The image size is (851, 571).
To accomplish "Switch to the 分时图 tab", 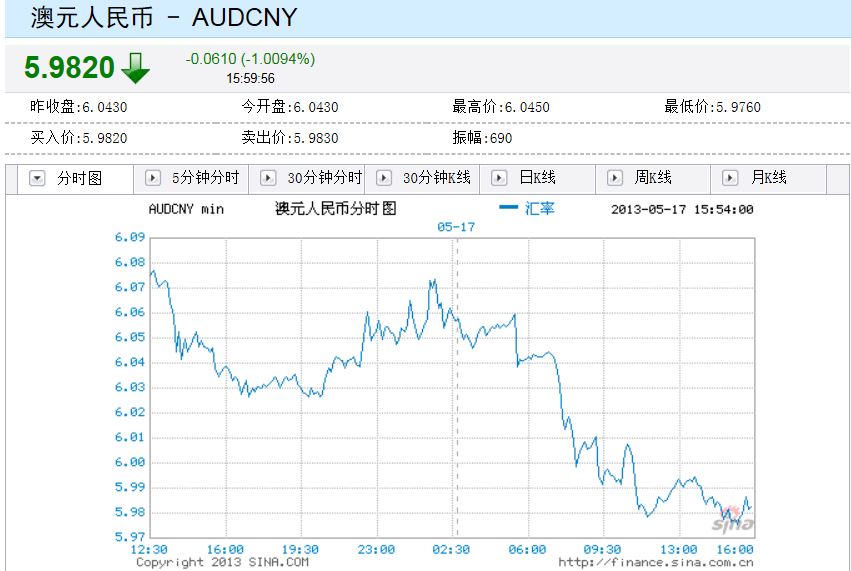I will 75,179.
